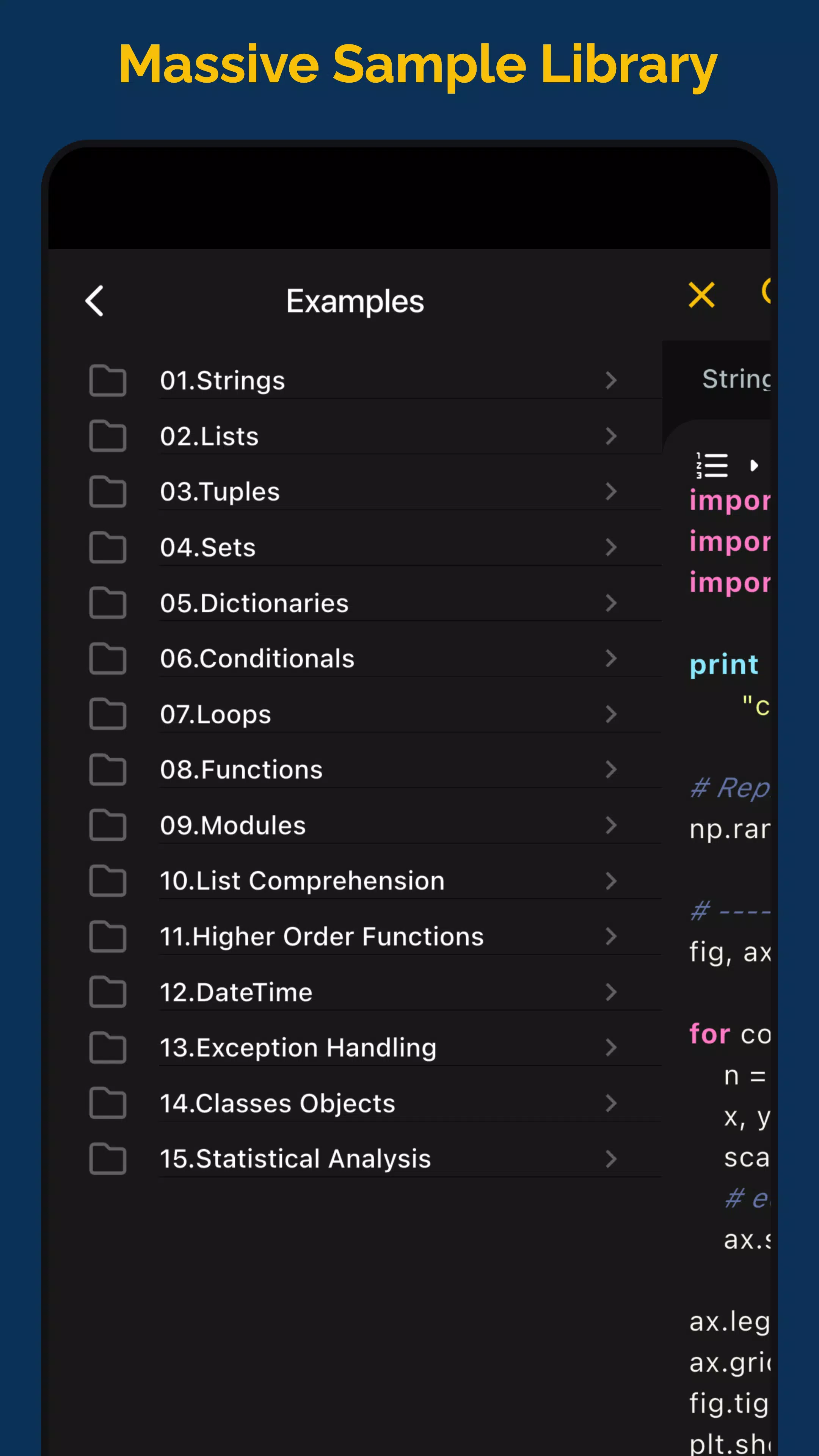Tap the 'fig, ax' code line
The width and height of the screenshot is (819, 1456).
730,952
